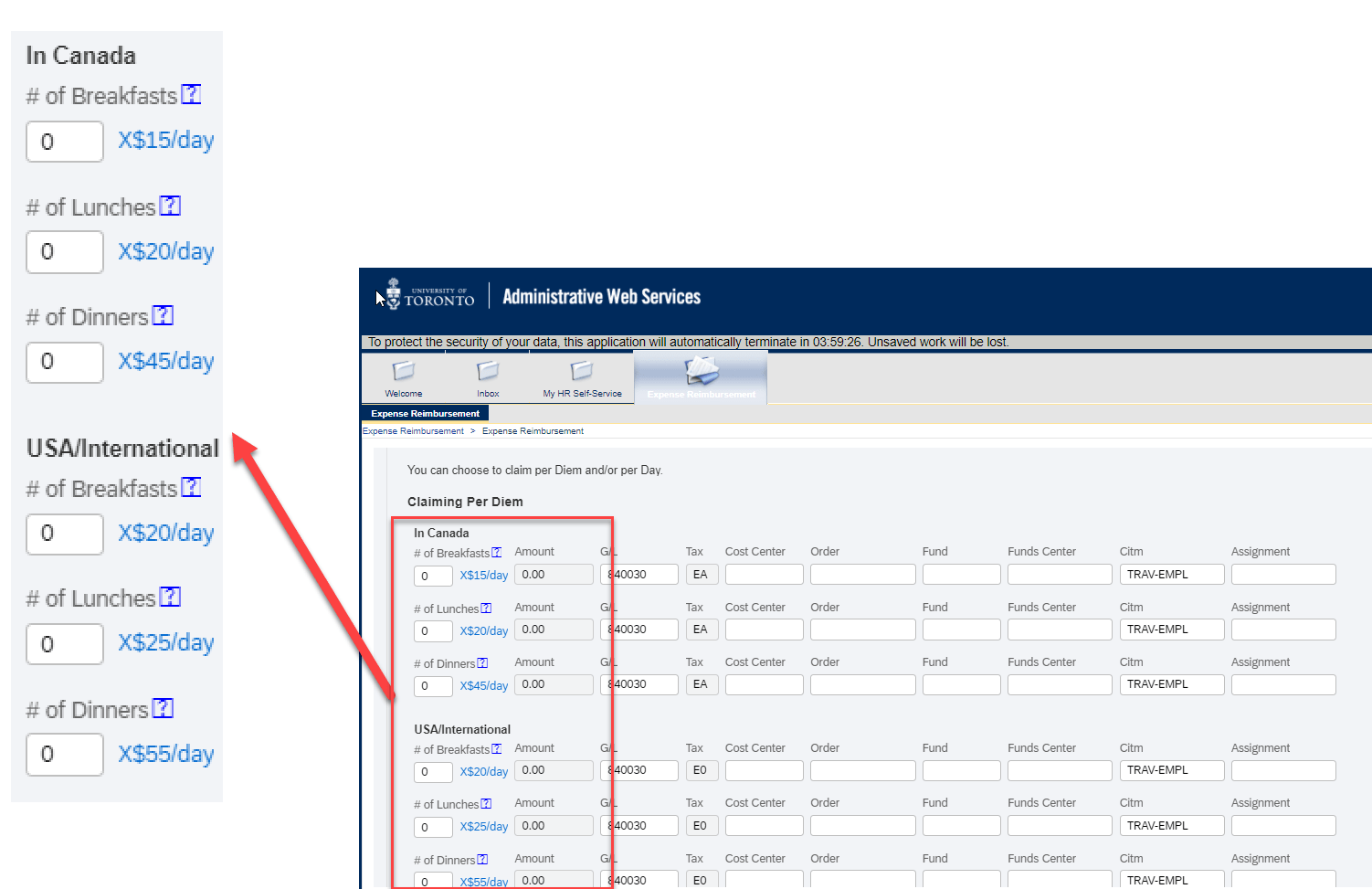The height and width of the screenshot is (889, 1372).
Task: Click USA/International Breakfasts count field in web form
Action: pyautogui.click(x=433, y=771)
